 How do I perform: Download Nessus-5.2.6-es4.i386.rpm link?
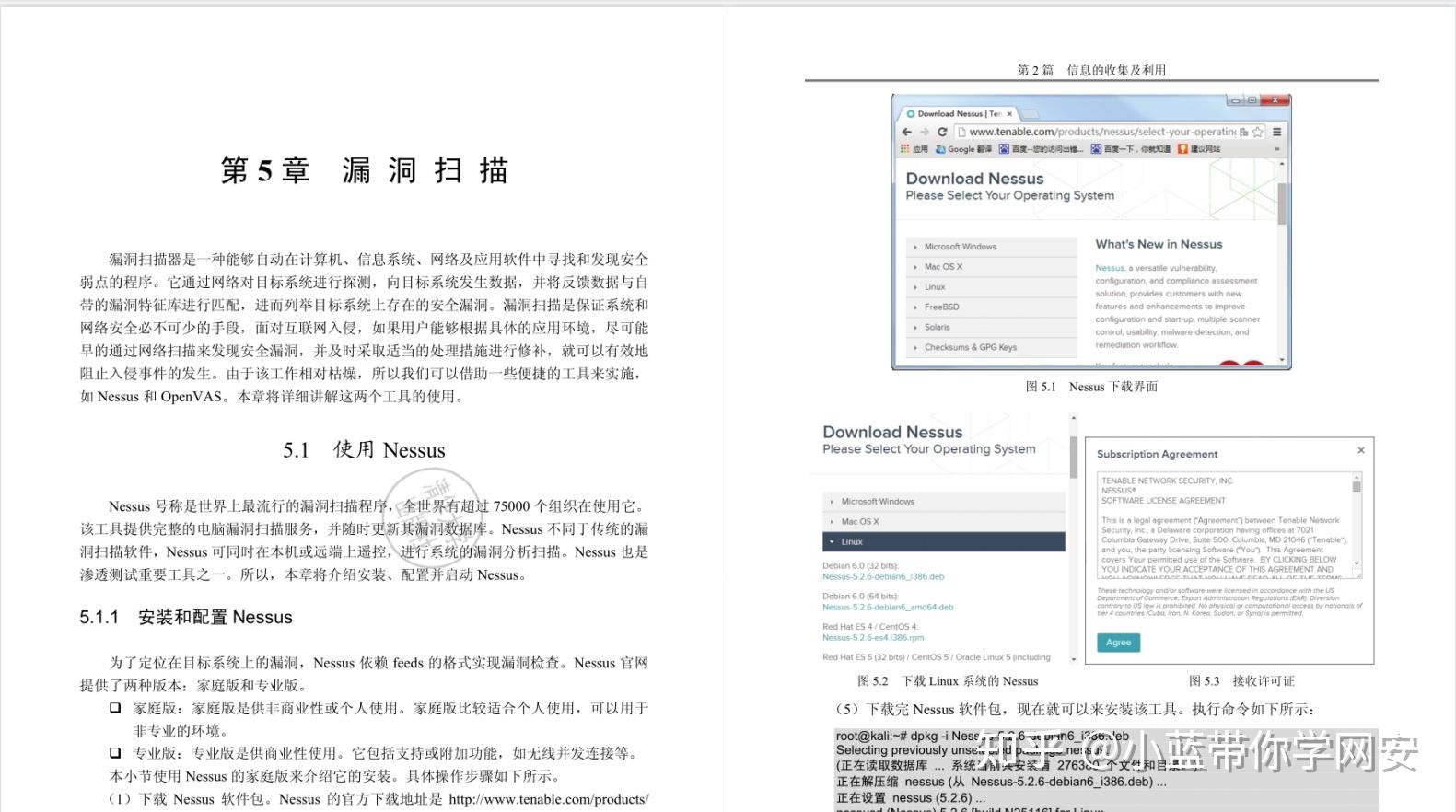pyautogui.click(x=873, y=638)
